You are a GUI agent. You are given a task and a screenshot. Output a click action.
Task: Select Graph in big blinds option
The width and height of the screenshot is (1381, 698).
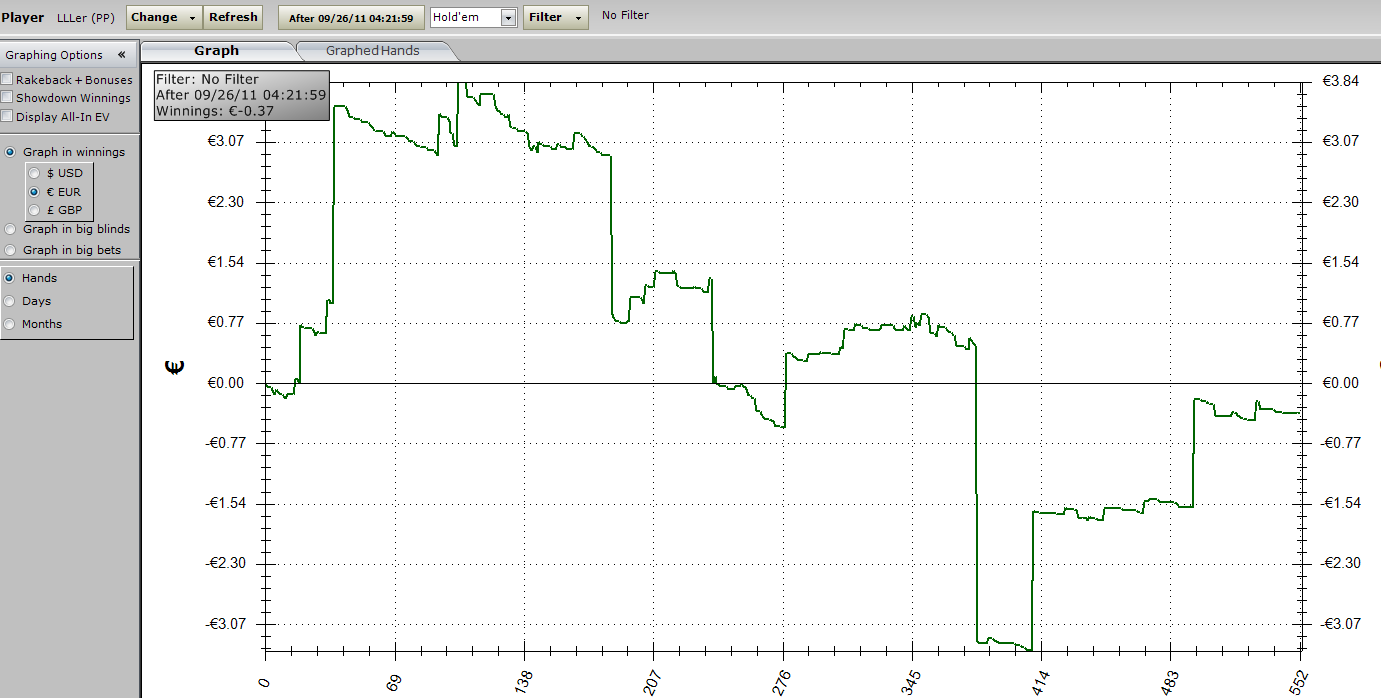coord(11,229)
